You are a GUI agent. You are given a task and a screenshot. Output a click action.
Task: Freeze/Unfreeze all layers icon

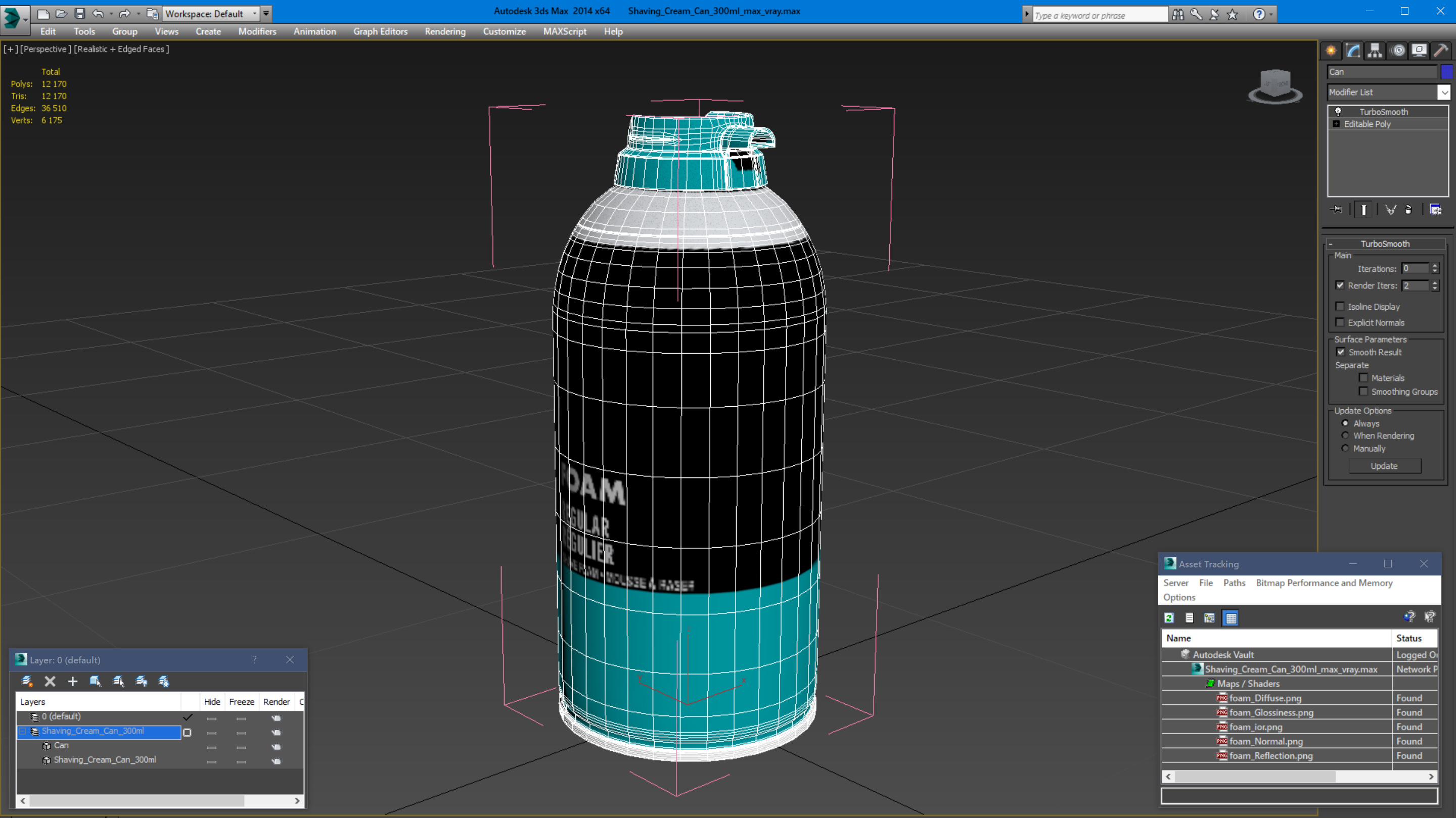click(164, 681)
